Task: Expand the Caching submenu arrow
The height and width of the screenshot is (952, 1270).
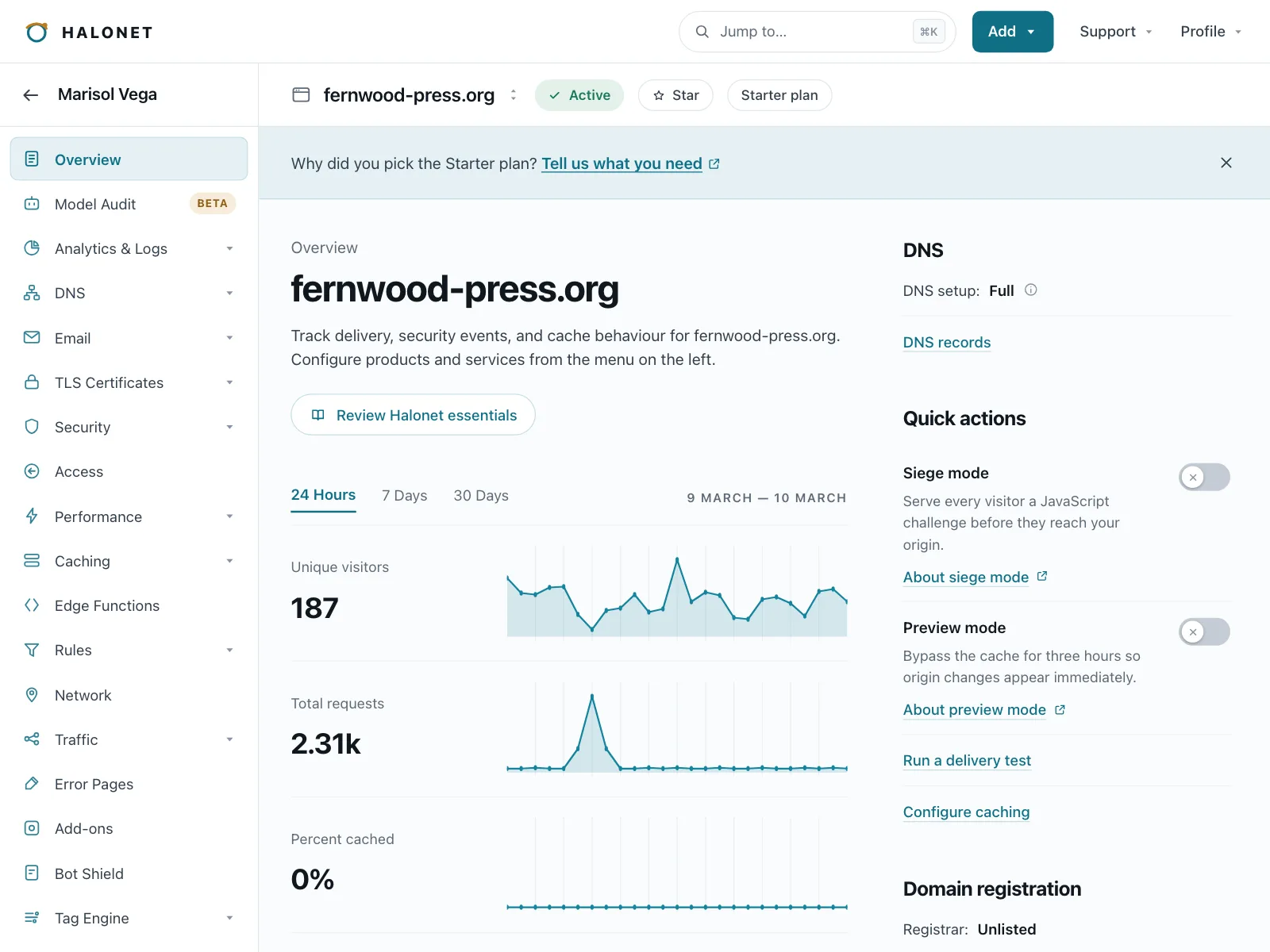Action: (x=229, y=561)
